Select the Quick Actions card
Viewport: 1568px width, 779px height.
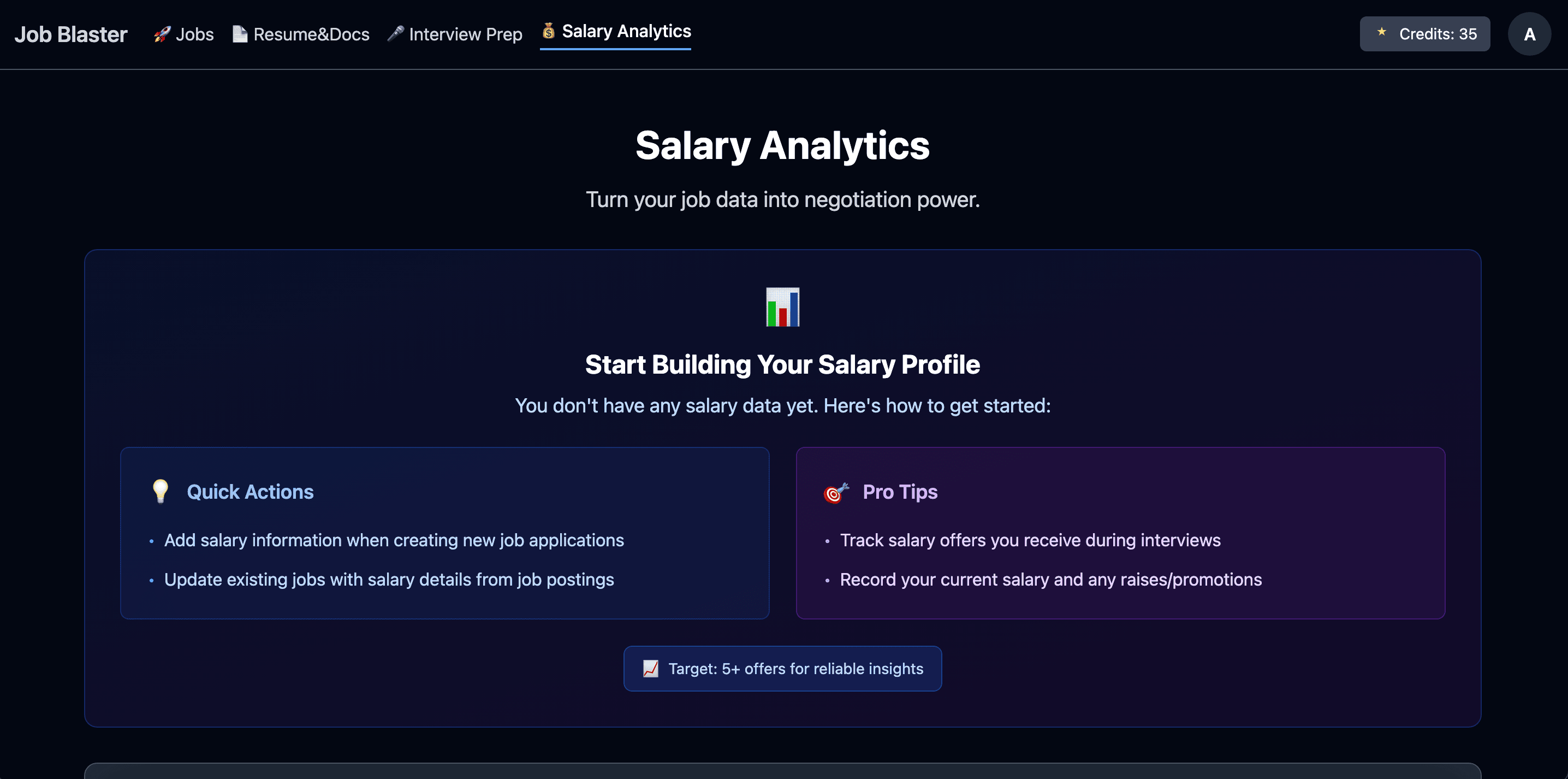click(446, 534)
